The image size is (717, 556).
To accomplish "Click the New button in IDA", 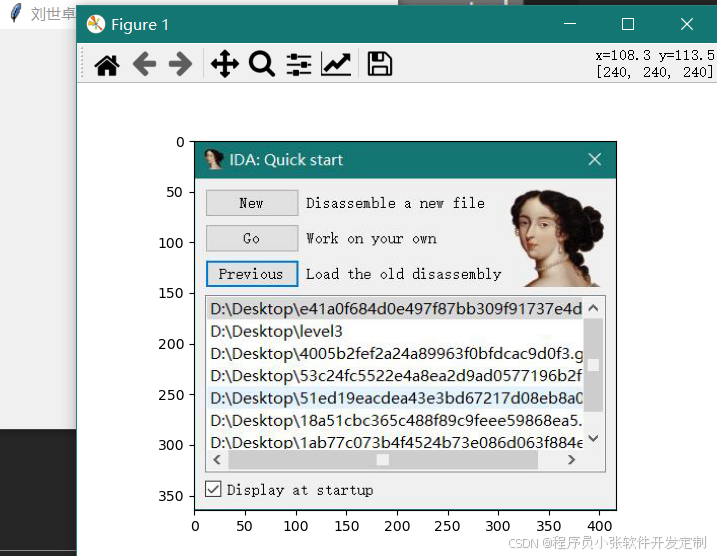I will (252, 203).
